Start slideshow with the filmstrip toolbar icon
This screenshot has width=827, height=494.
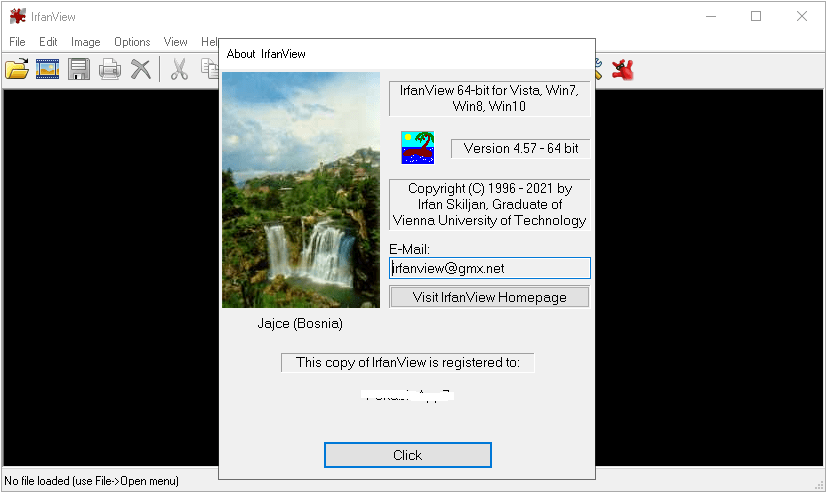tap(47, 69)
